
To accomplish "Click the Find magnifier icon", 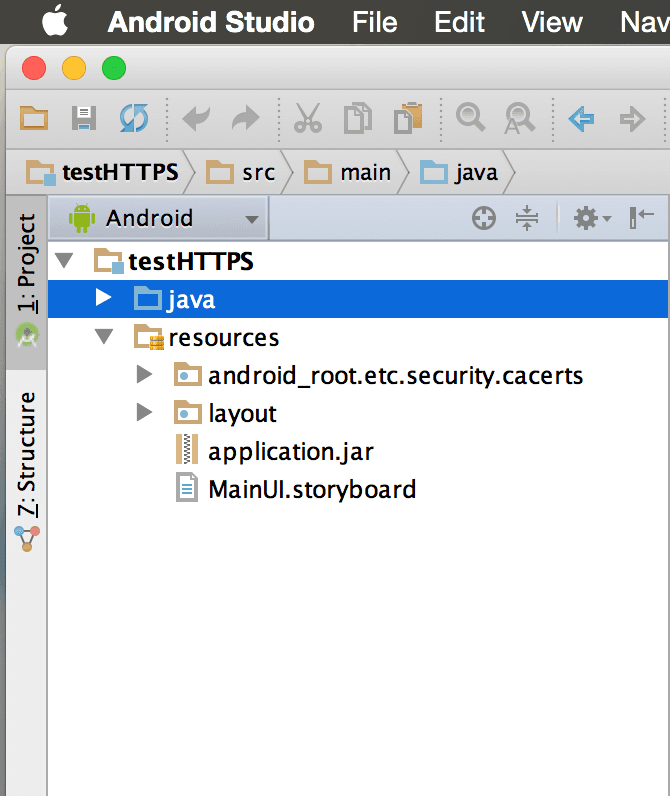I will click(469, 119).
